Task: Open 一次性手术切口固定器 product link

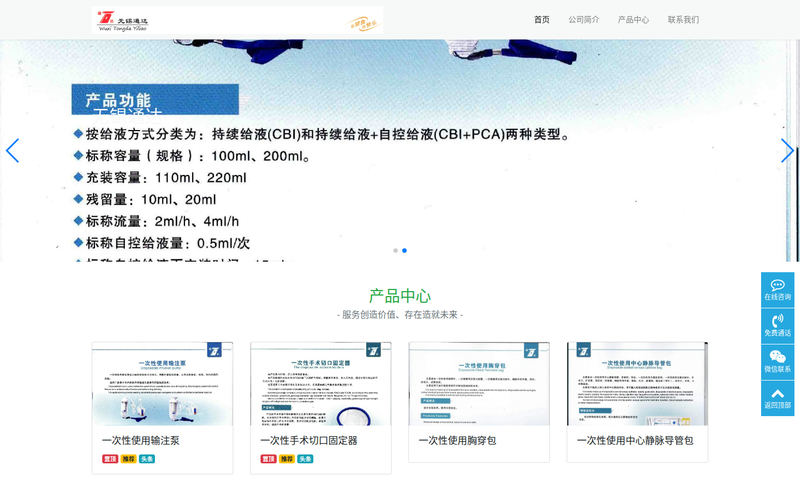Action: 309,441
